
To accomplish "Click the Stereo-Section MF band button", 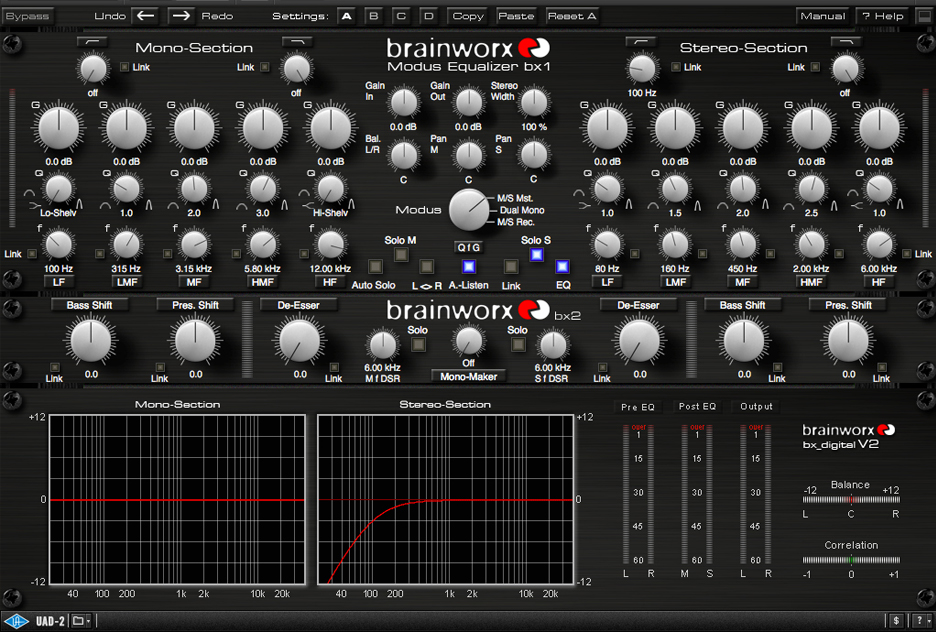I will coord(743,282).
